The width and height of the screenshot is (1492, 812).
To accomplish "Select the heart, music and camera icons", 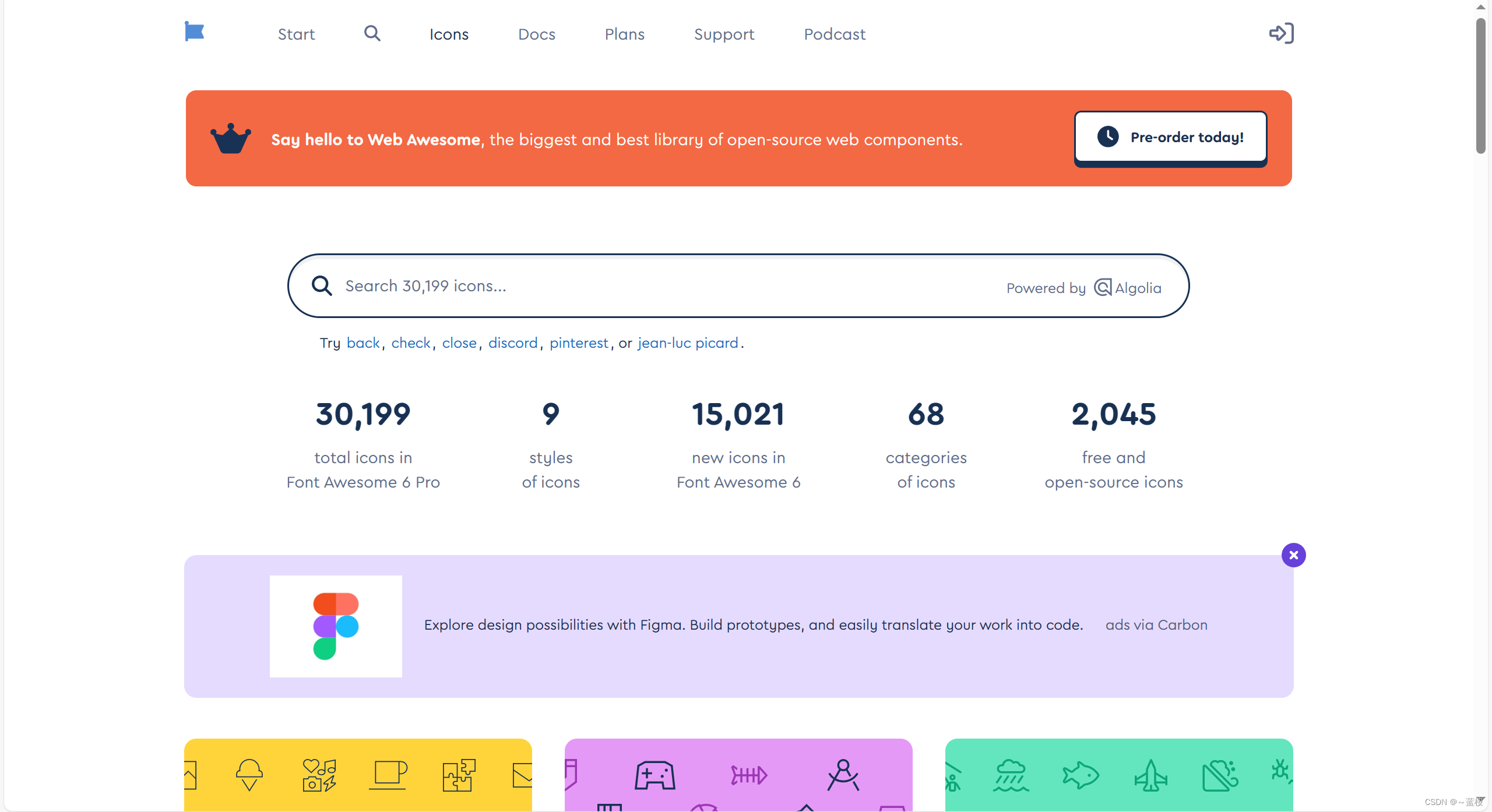I will [319, 775].
